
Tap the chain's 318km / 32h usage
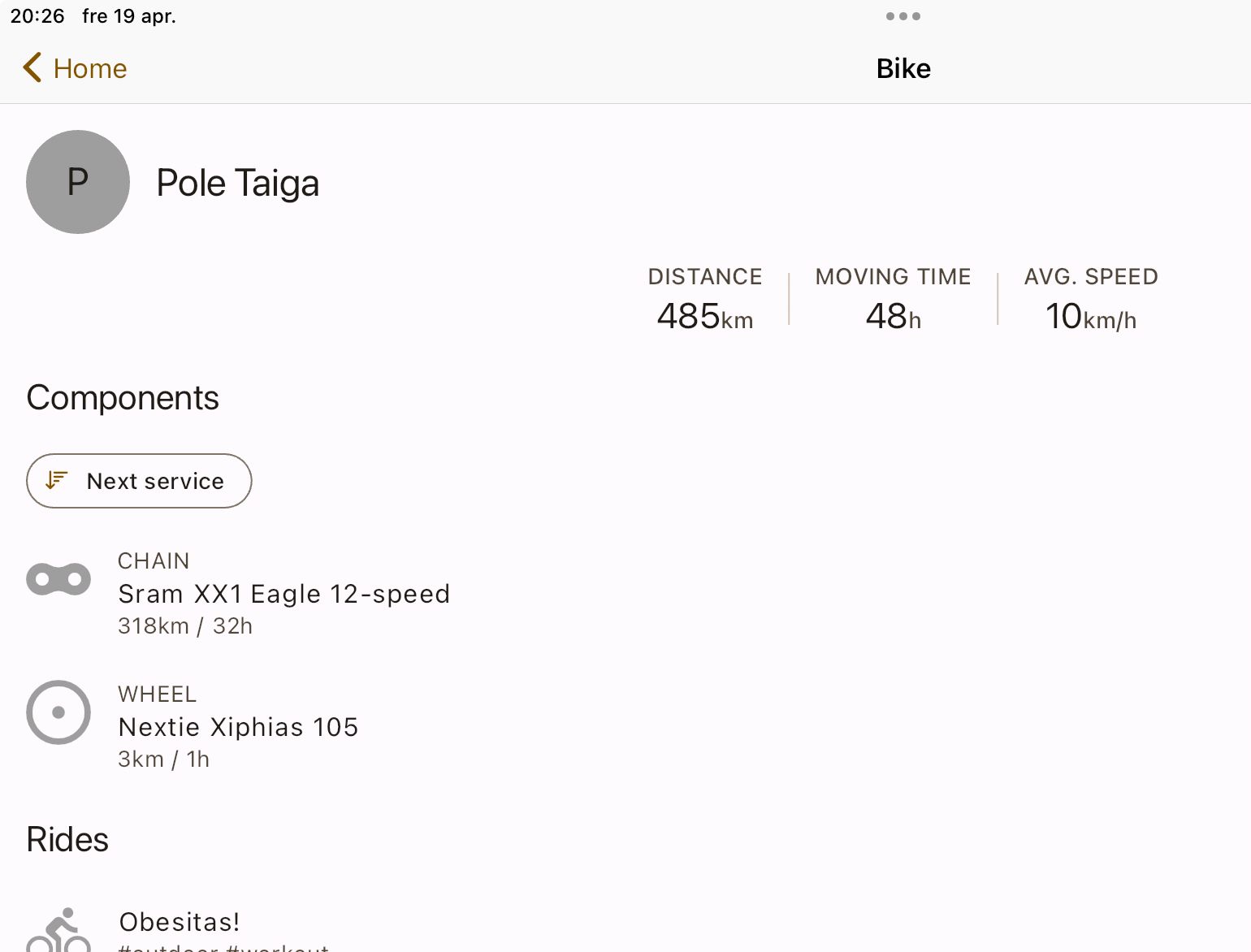point(185,626)
